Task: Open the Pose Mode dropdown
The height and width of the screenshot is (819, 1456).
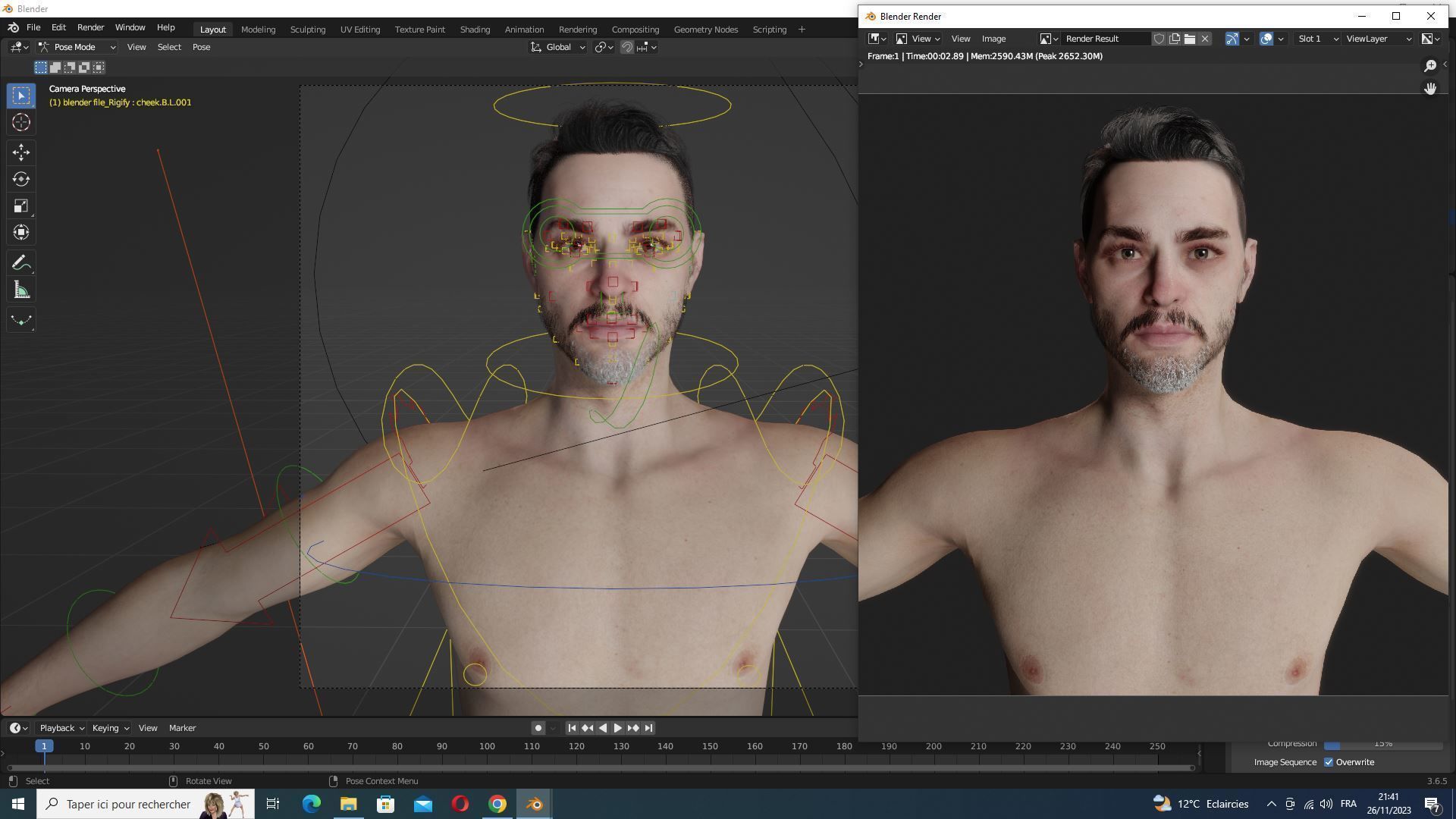Action: tap(77, 47)
